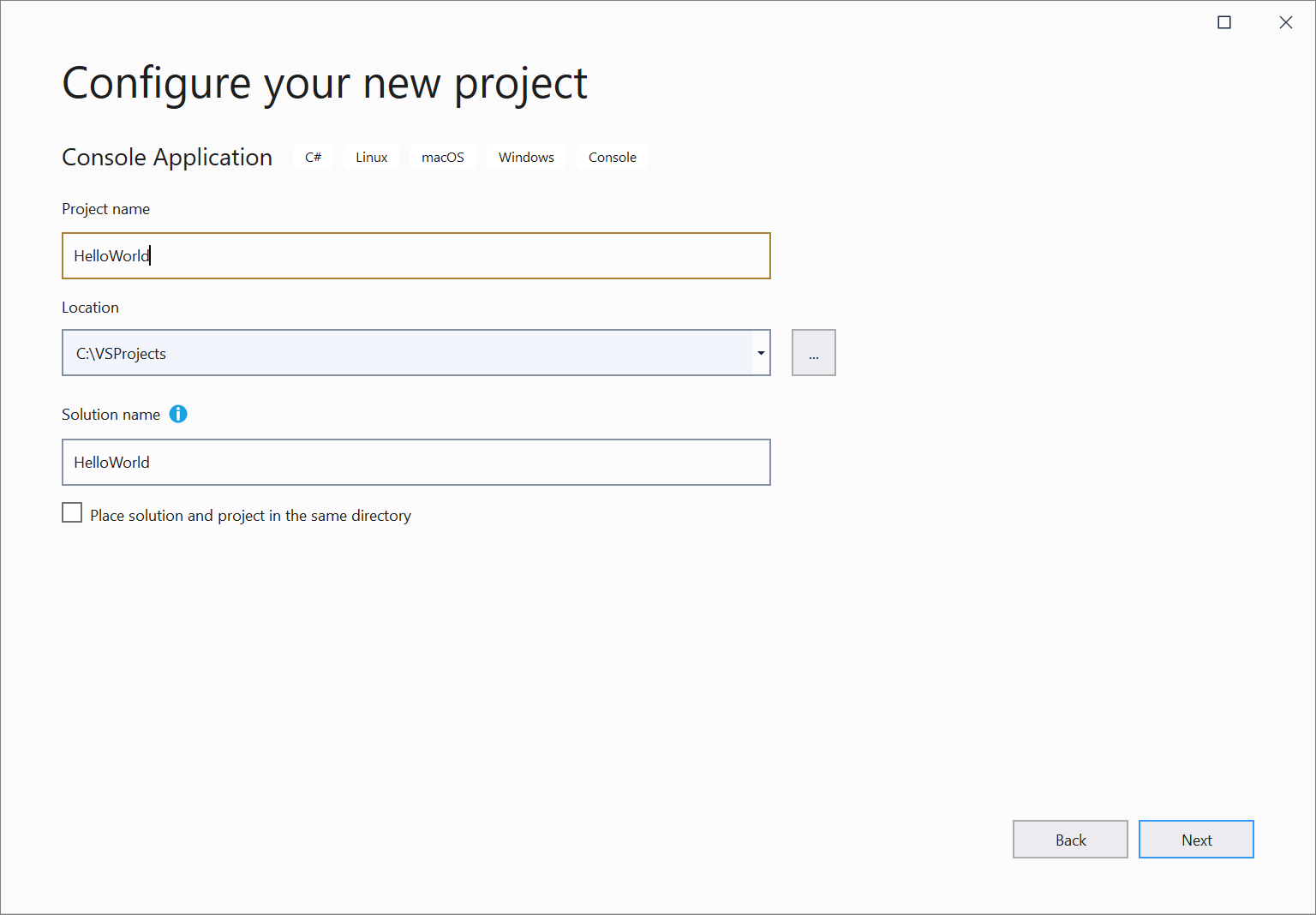Click the Location label
This screenshot has height=915, width=1316.
click(x=90, y=307)
